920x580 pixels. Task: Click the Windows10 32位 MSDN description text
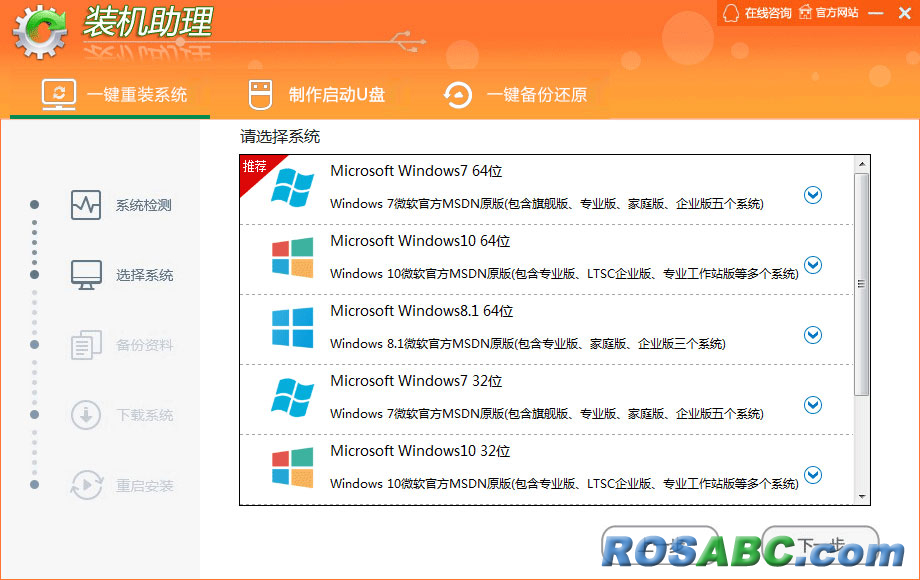[564, 483]
